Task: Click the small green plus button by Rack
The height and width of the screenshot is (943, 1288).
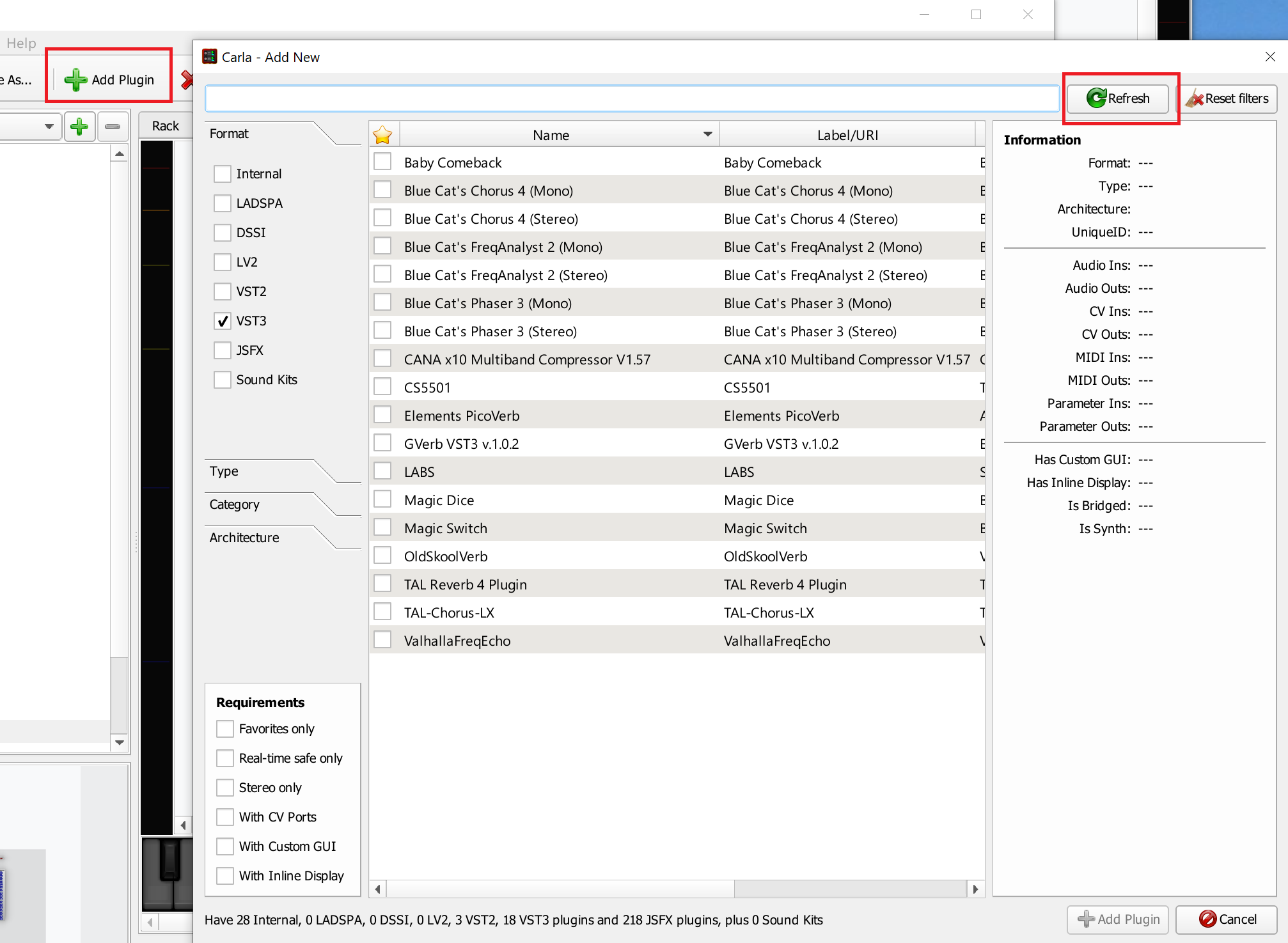Action: point(79,127)
